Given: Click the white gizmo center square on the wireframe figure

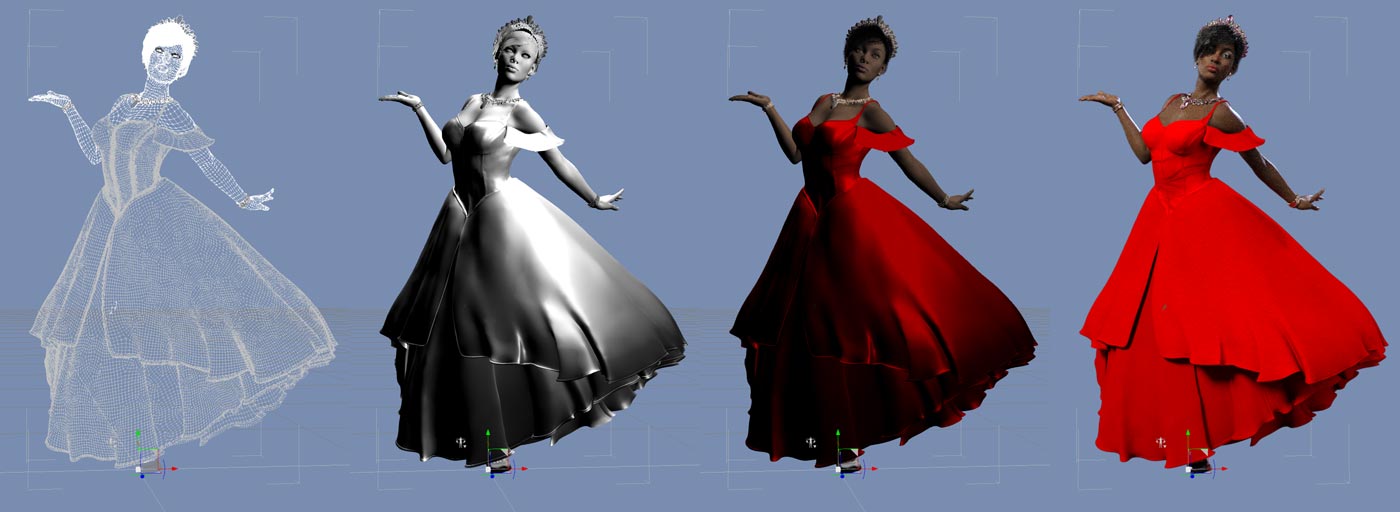Looking at the screenshot, I should click(x=138, y=467).
